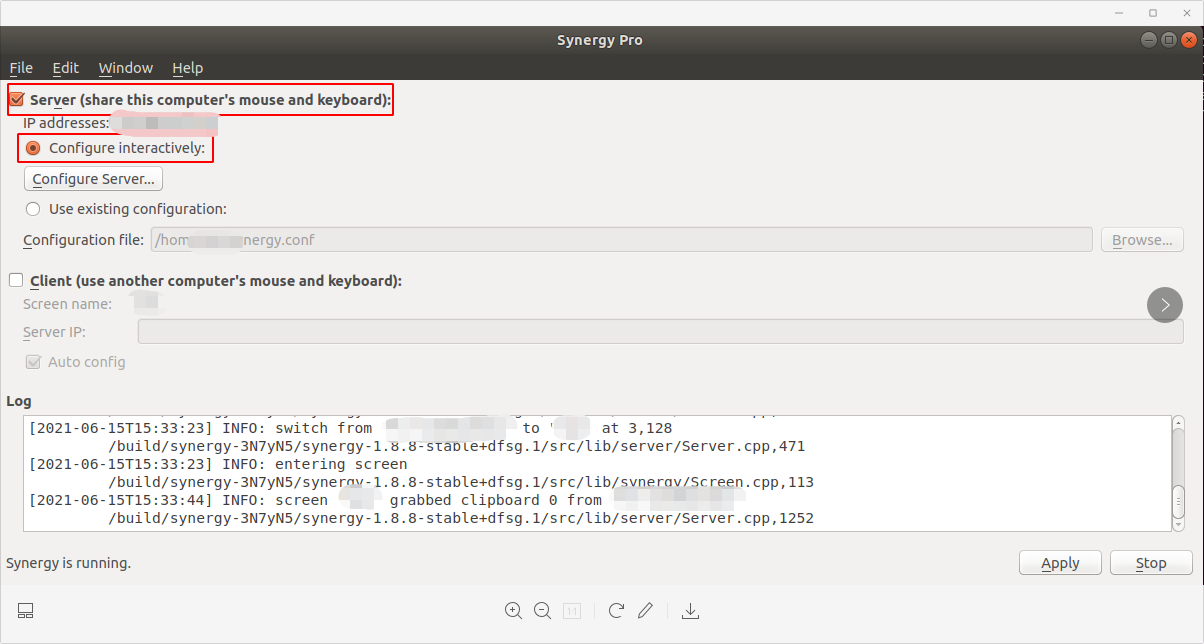Toggle the thumbnail layout icon at bottom-left

[26, 611]
